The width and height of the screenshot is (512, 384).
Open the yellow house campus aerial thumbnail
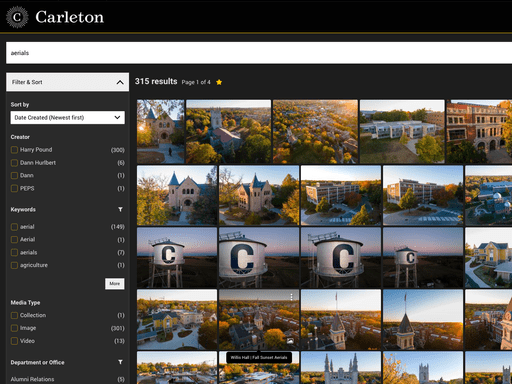click(x=177, y=320)
